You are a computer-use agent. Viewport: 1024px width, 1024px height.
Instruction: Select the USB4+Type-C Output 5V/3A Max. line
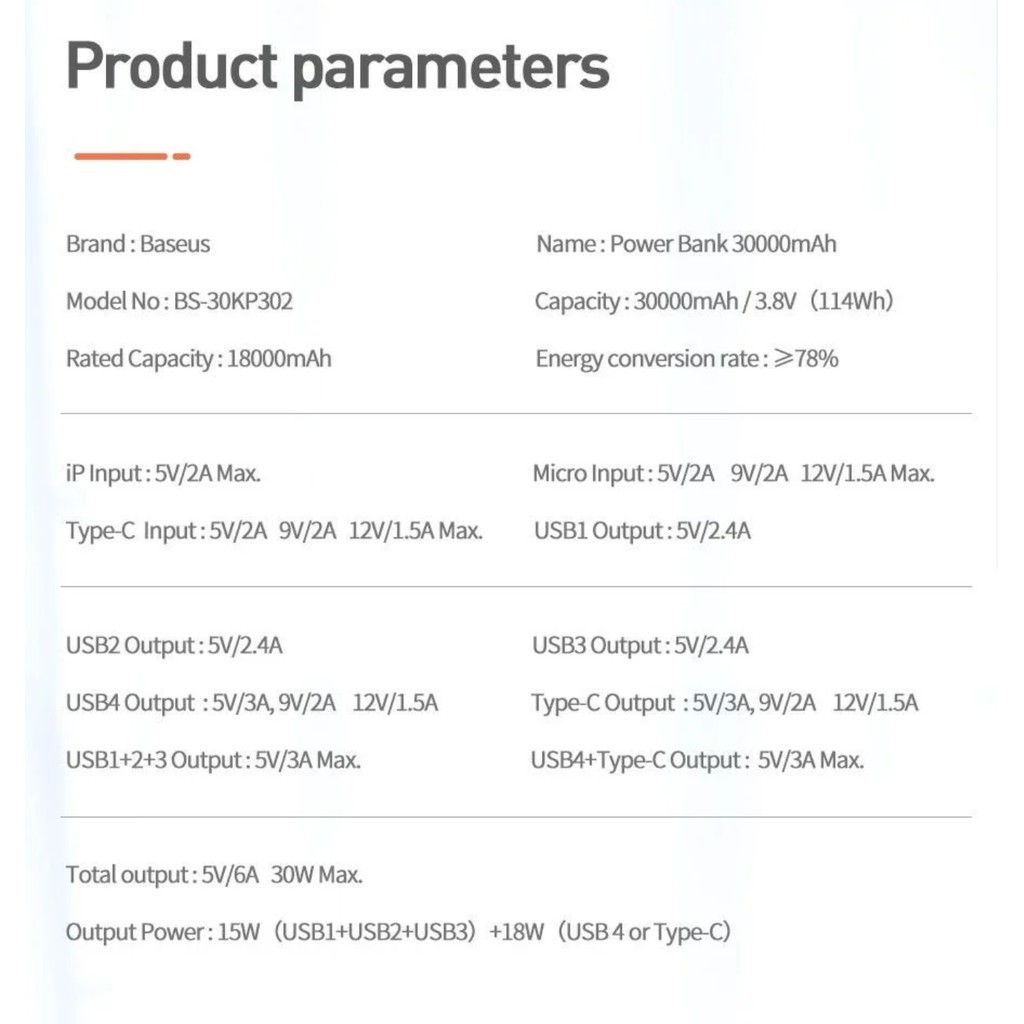coord(697,760)
